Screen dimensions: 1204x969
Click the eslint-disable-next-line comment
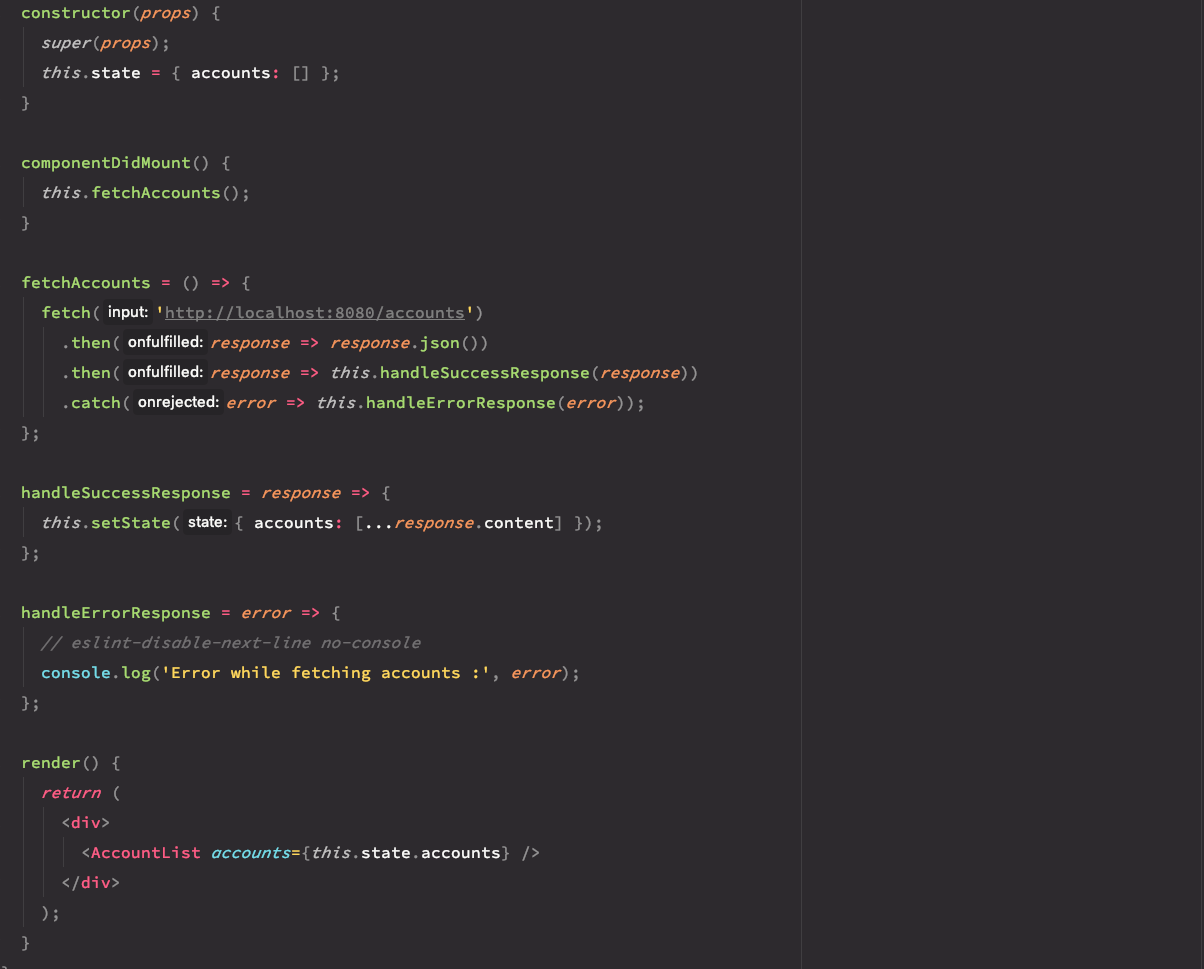[x=230, y=642]
